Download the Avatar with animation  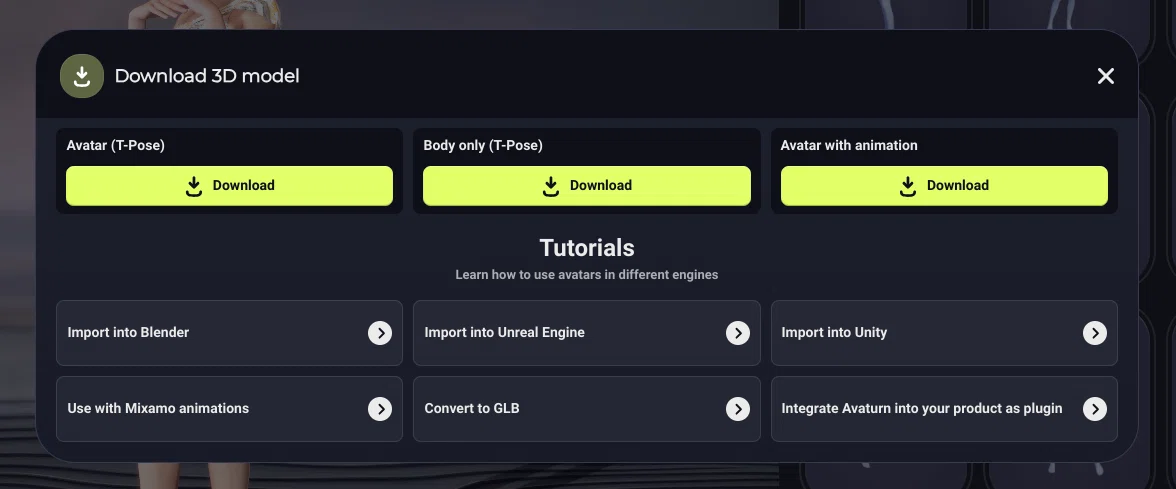(944, 185)
